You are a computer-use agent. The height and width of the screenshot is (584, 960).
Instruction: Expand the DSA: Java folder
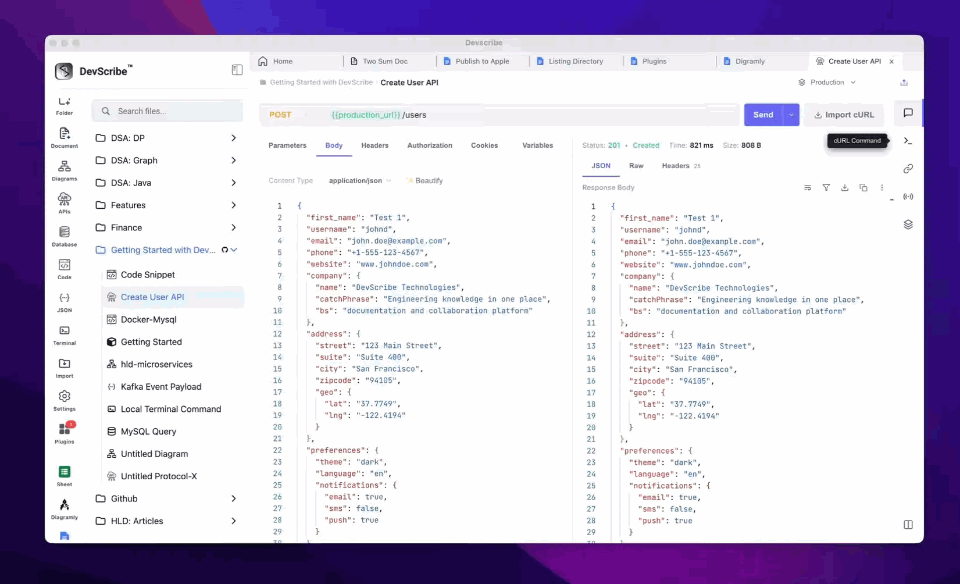[233, 182]
